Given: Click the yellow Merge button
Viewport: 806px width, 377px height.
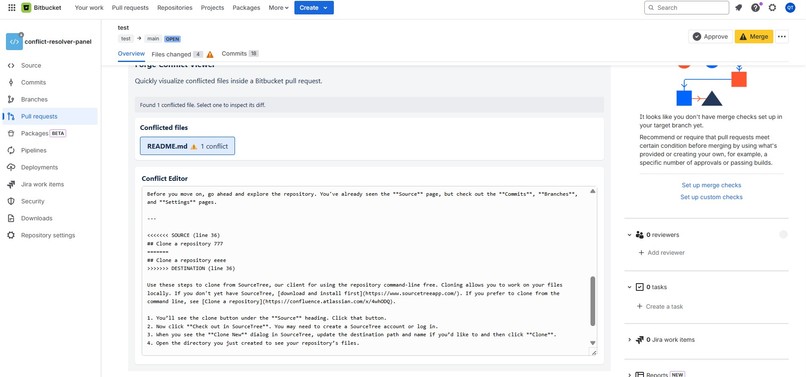Looking at the screenshot, I should pyautogui.click(x=754, y=37).
